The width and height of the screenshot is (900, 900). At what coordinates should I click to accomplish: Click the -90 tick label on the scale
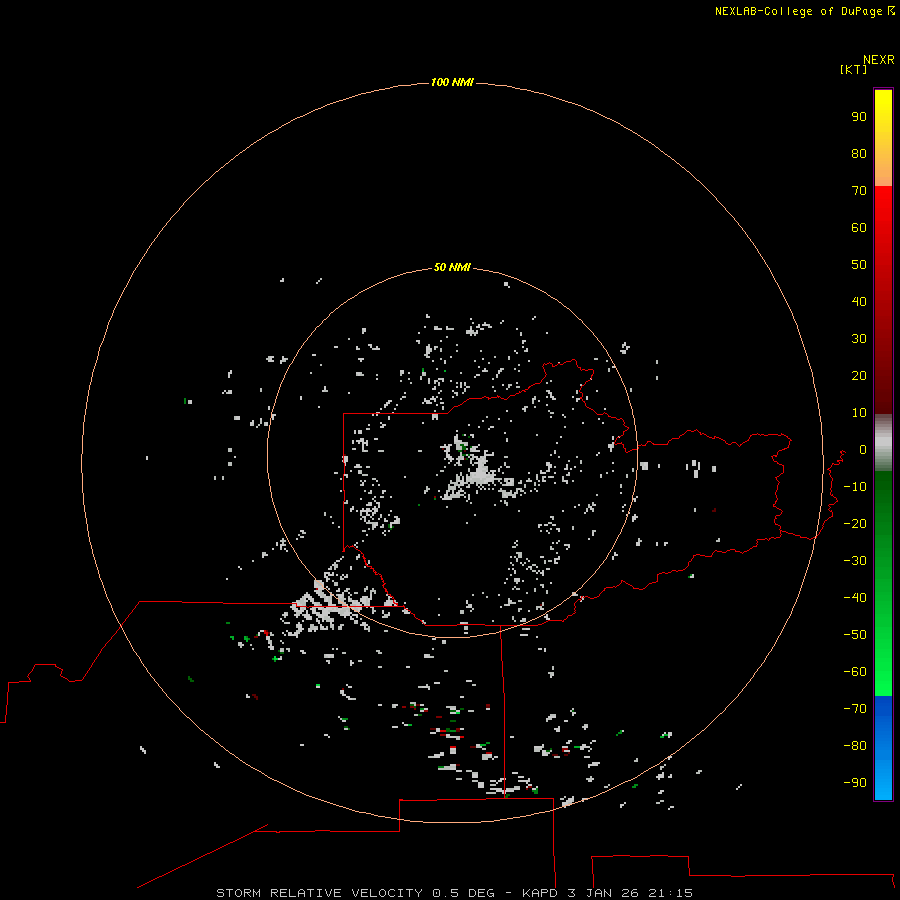[855, 783]
